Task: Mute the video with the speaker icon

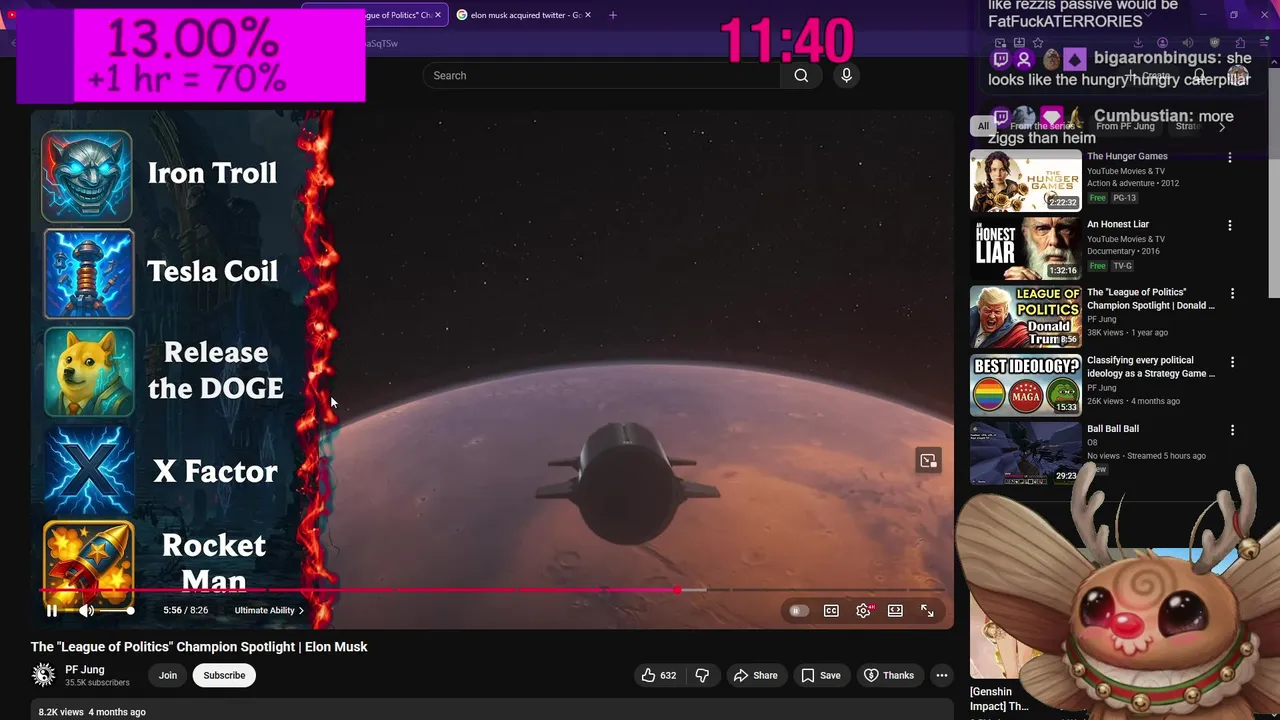Action: pyautogui.click(x=87, y=610)
